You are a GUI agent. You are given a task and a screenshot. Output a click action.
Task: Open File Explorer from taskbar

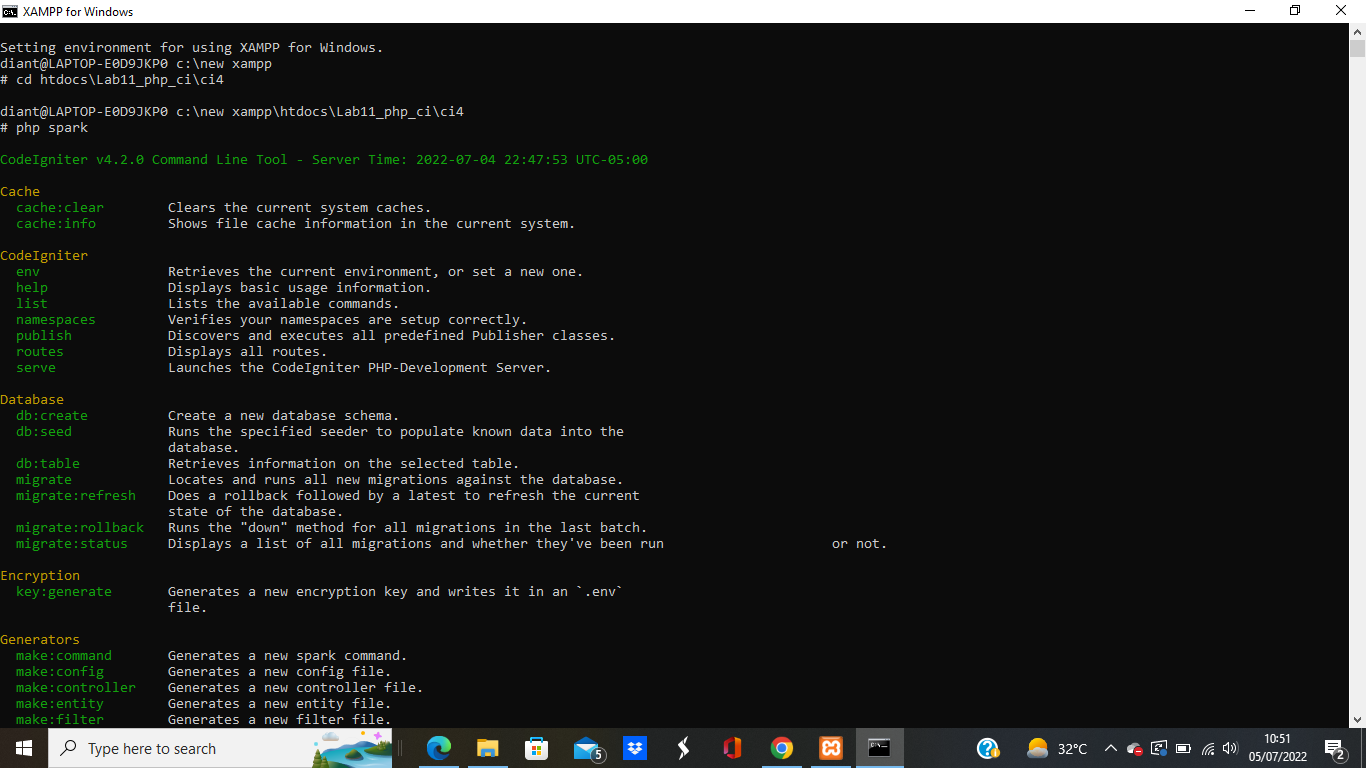coord(486,748)
